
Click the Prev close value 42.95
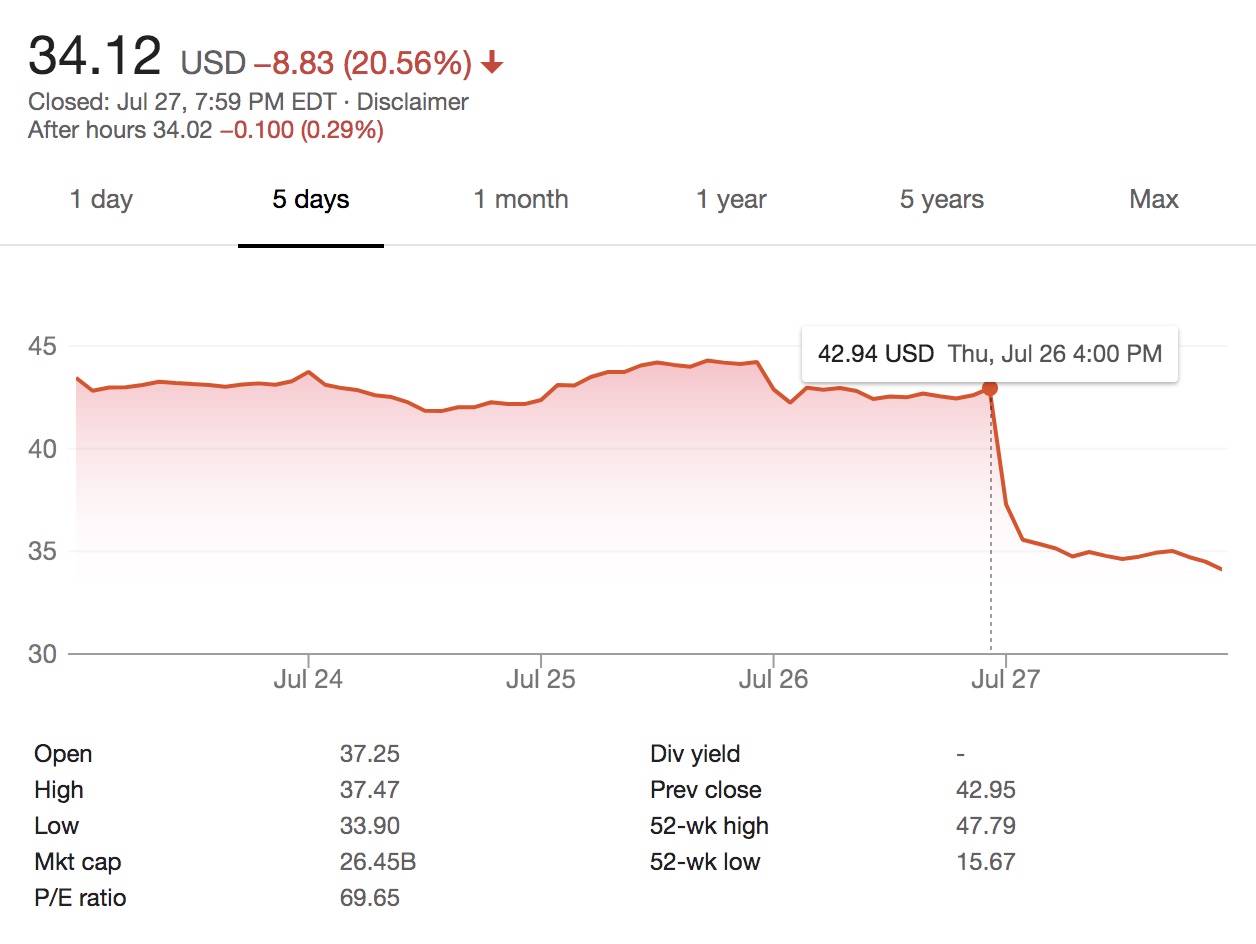[x=985, y=789]
